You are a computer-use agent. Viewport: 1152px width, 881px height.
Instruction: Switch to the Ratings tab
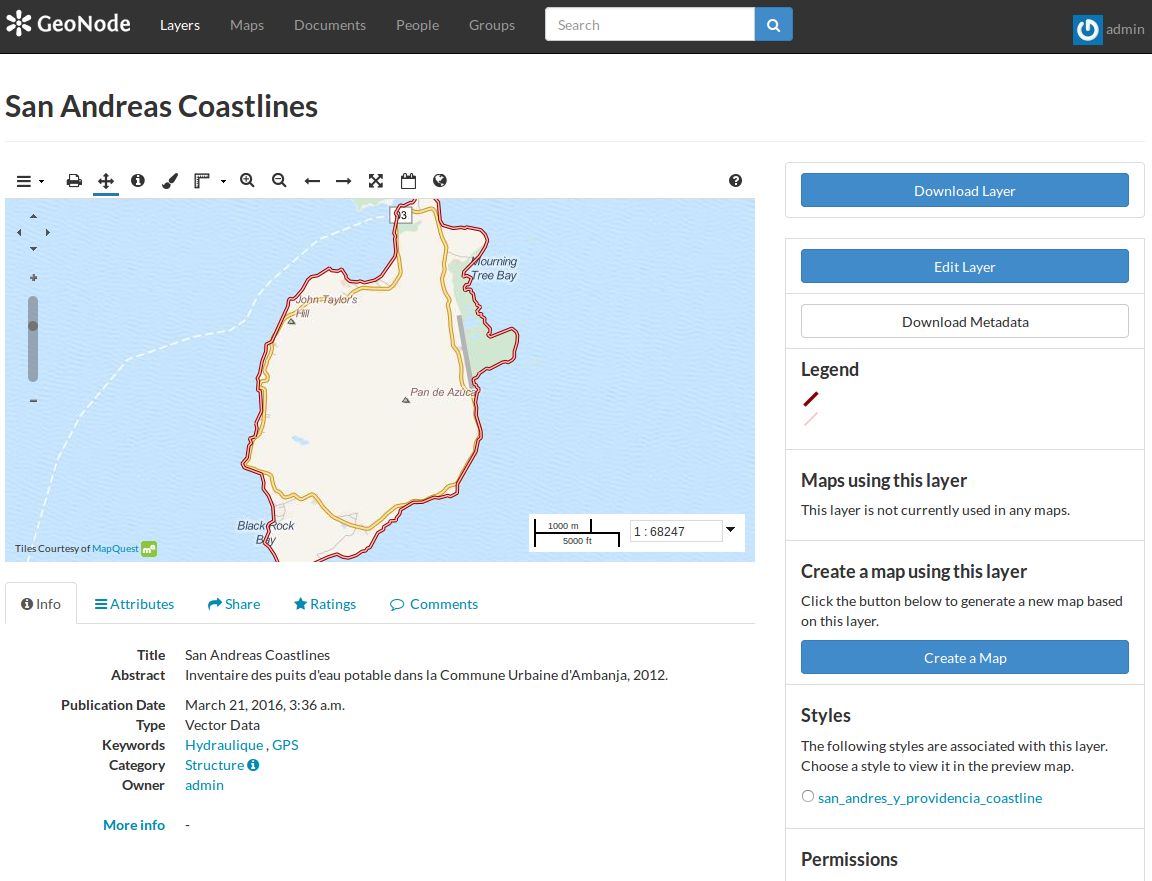[x=325, y=603]
